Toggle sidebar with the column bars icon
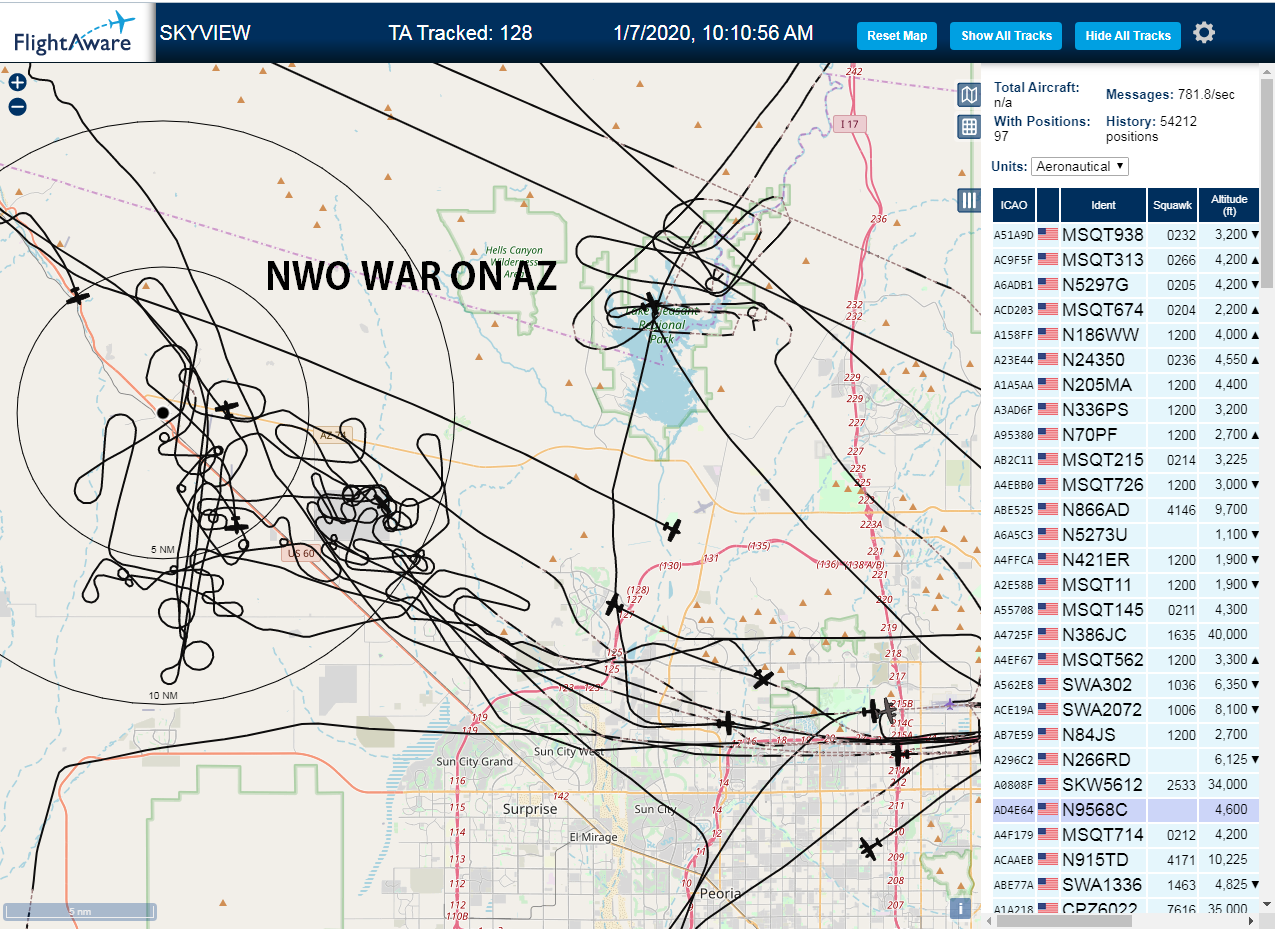Screen dimensions: 1275x929 point(968,200)
